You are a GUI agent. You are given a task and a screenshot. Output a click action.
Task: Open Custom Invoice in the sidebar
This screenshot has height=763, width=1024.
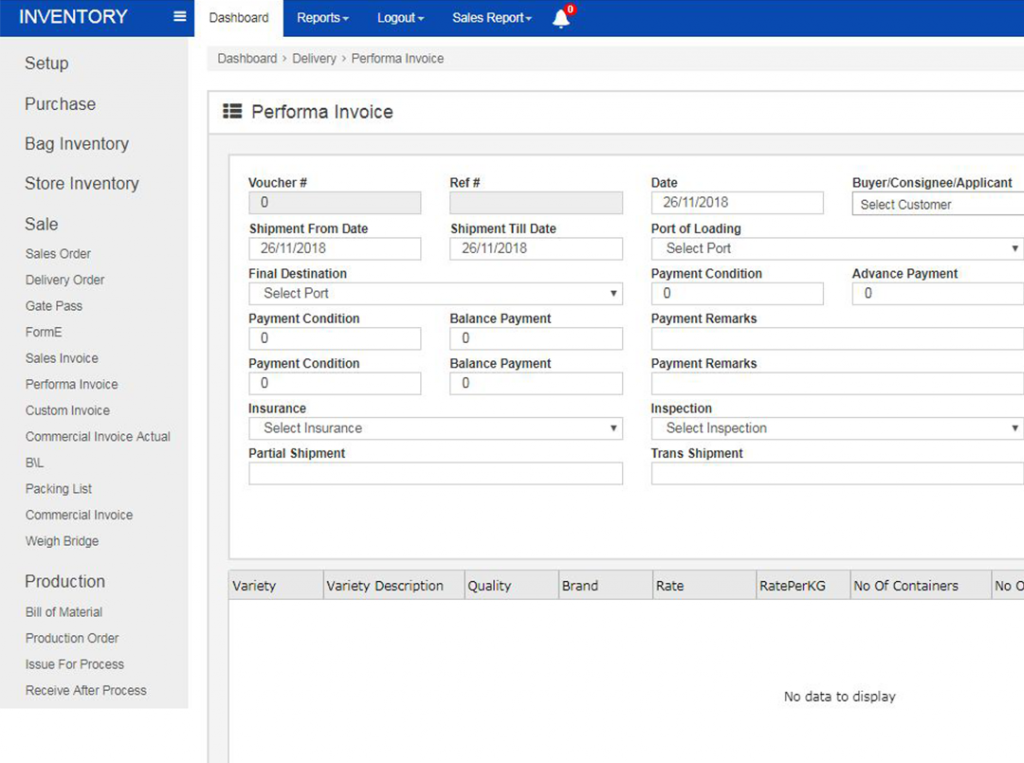(67, 410)
